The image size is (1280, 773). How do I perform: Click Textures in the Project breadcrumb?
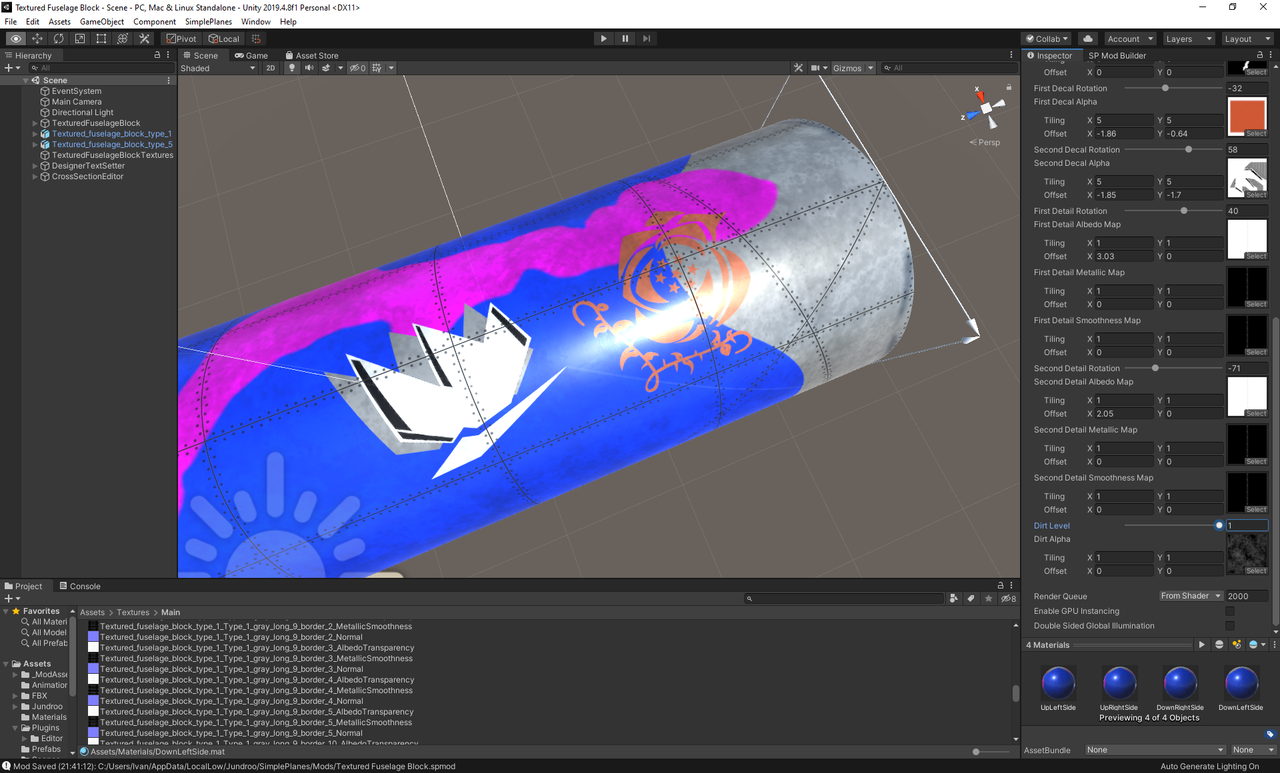132,612
